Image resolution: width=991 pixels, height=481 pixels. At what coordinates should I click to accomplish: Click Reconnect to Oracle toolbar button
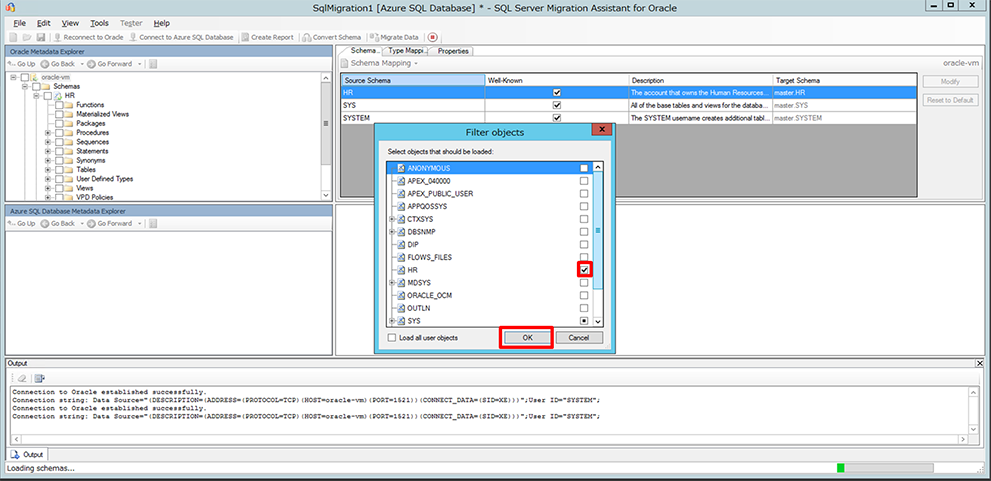pyautogui.click(x=88, y=37)
